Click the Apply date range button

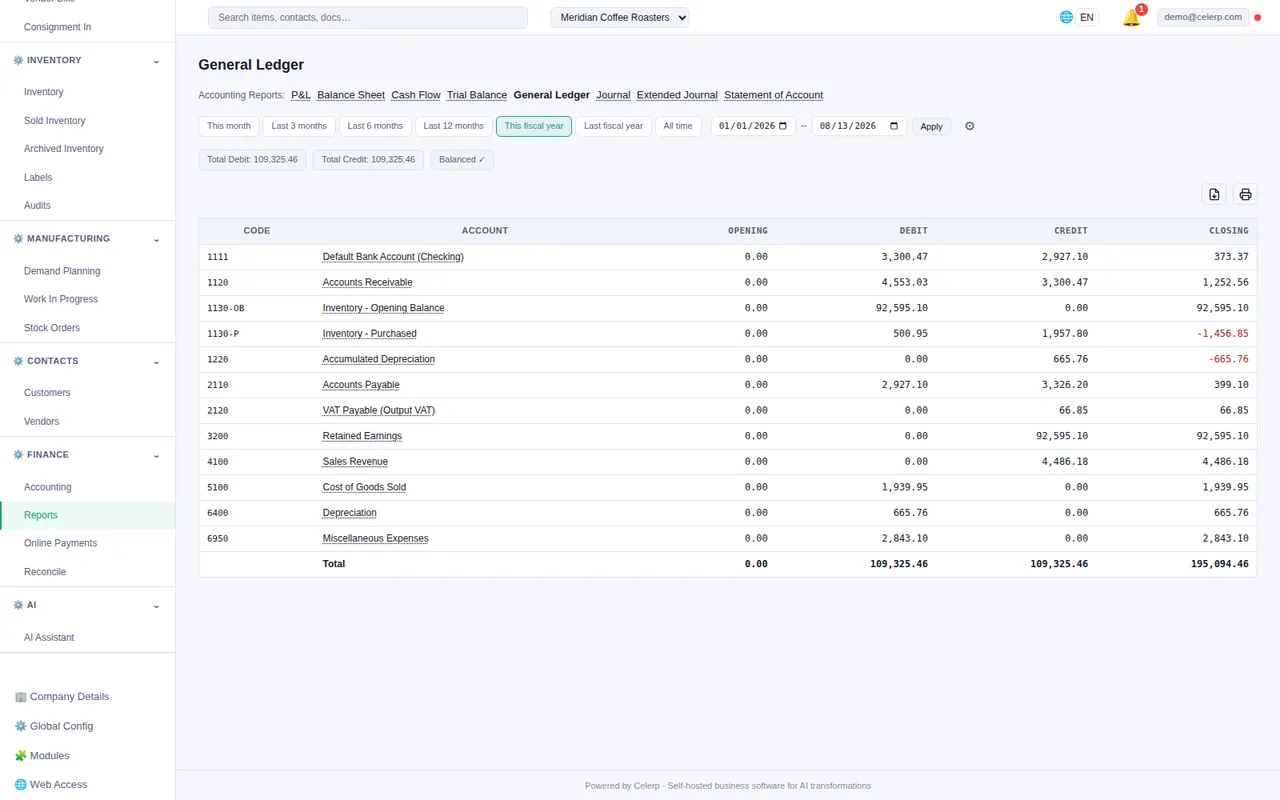(x=931, y=126)
